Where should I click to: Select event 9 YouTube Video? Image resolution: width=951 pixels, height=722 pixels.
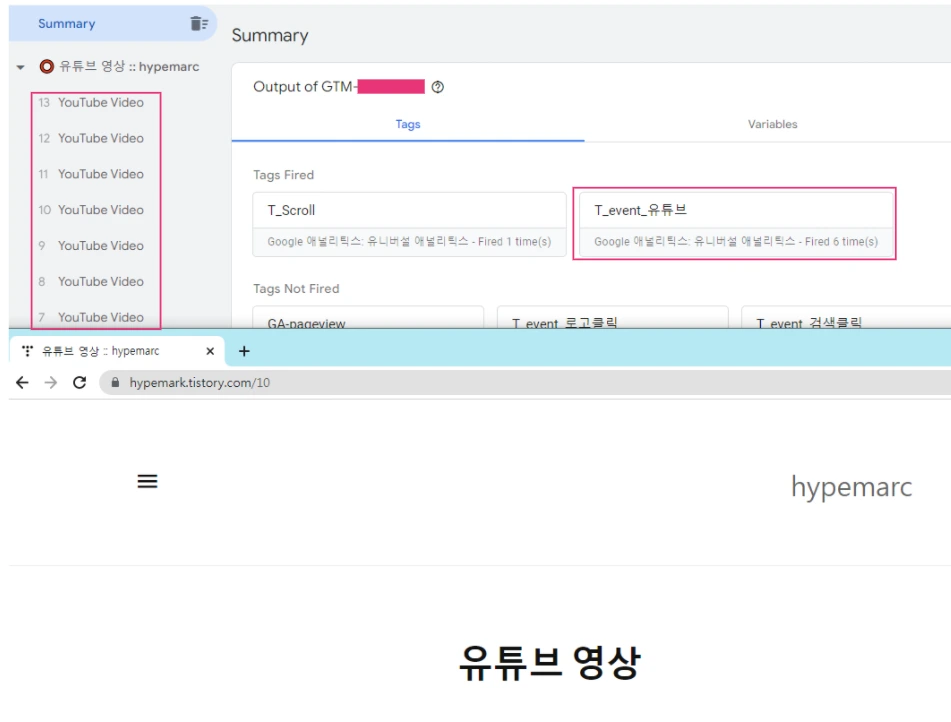[92, 246]
